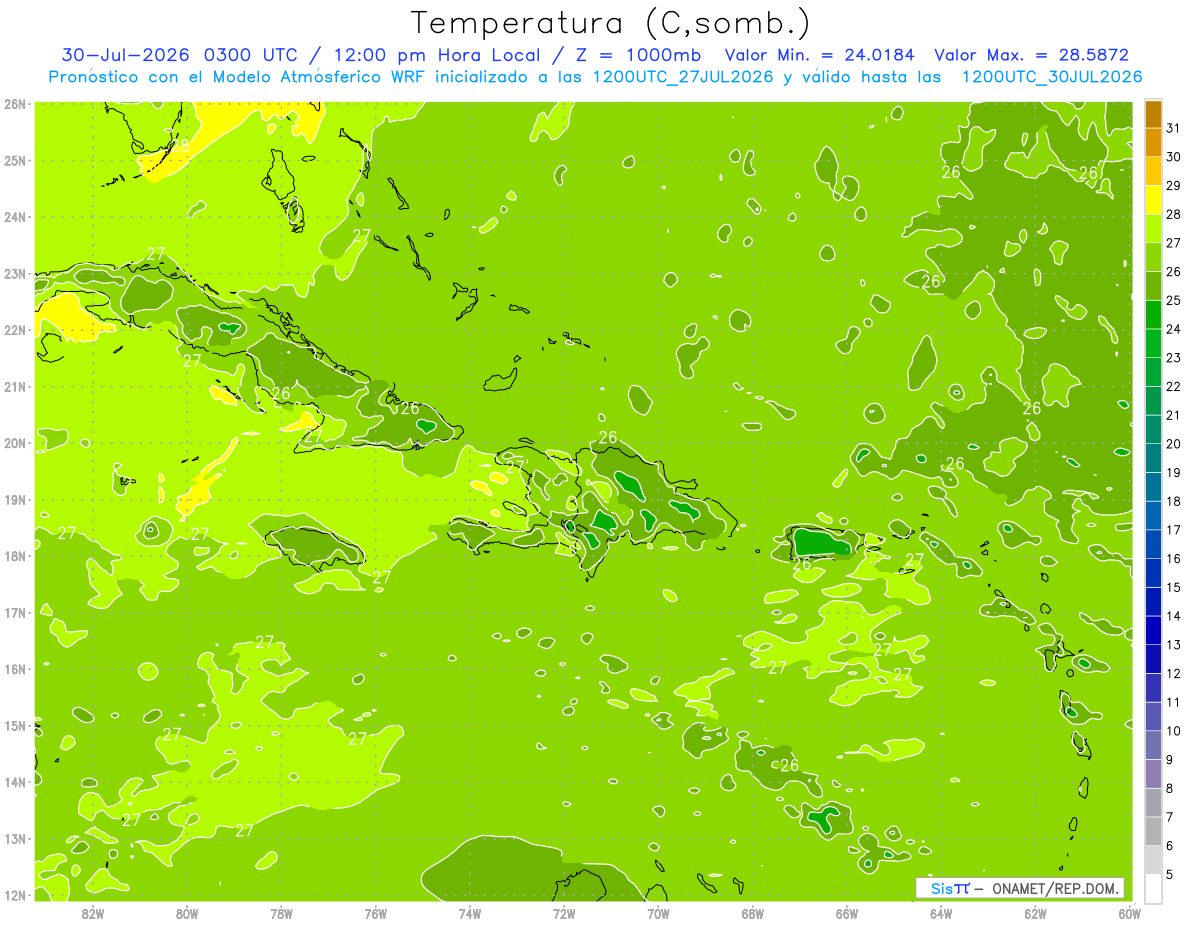Viewport: 1200px width, 927px height.
Task: Click the longitude axis label 80W
Action: tap(187, 913)
